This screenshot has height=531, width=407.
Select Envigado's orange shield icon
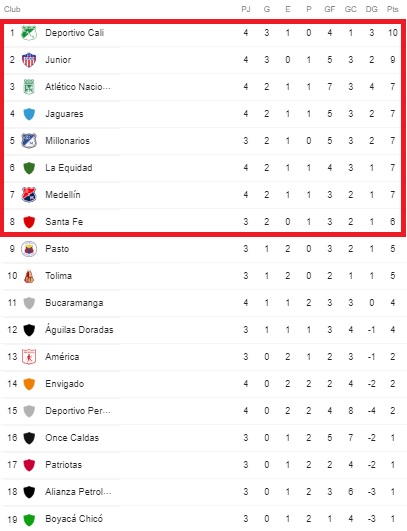coord(29,384)
